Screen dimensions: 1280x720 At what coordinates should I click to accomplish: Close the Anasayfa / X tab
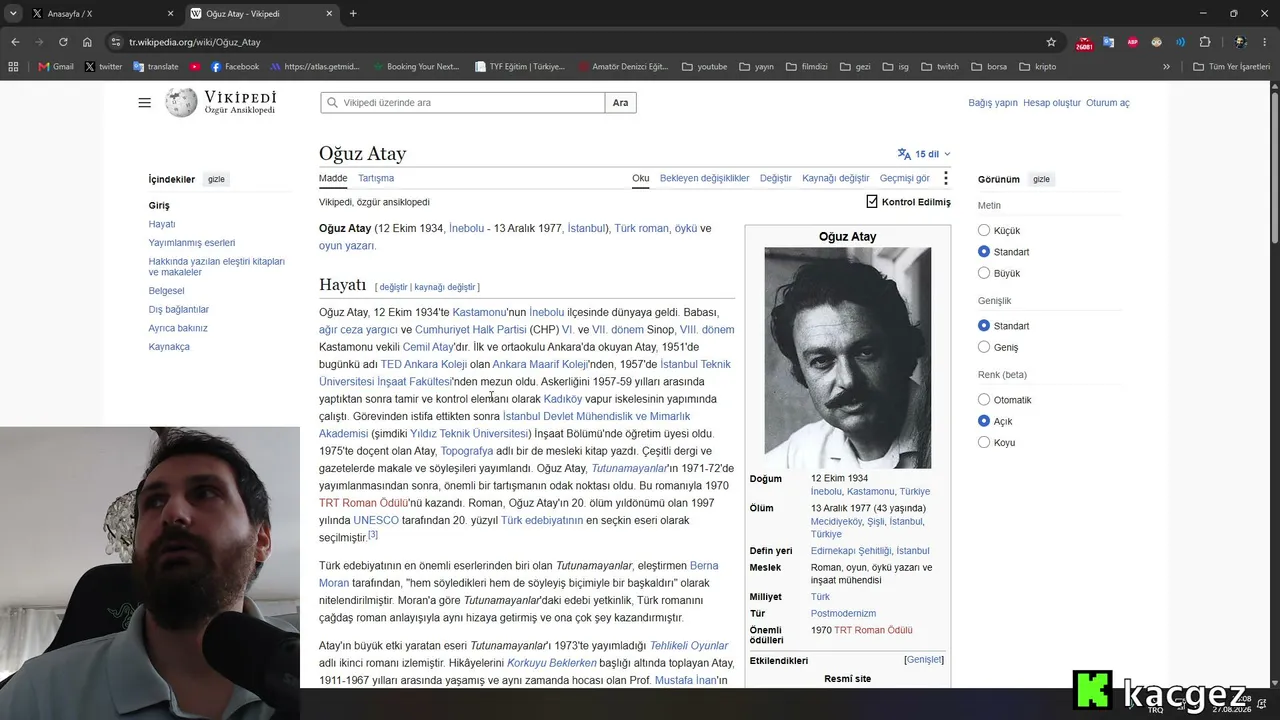(170, 14)
